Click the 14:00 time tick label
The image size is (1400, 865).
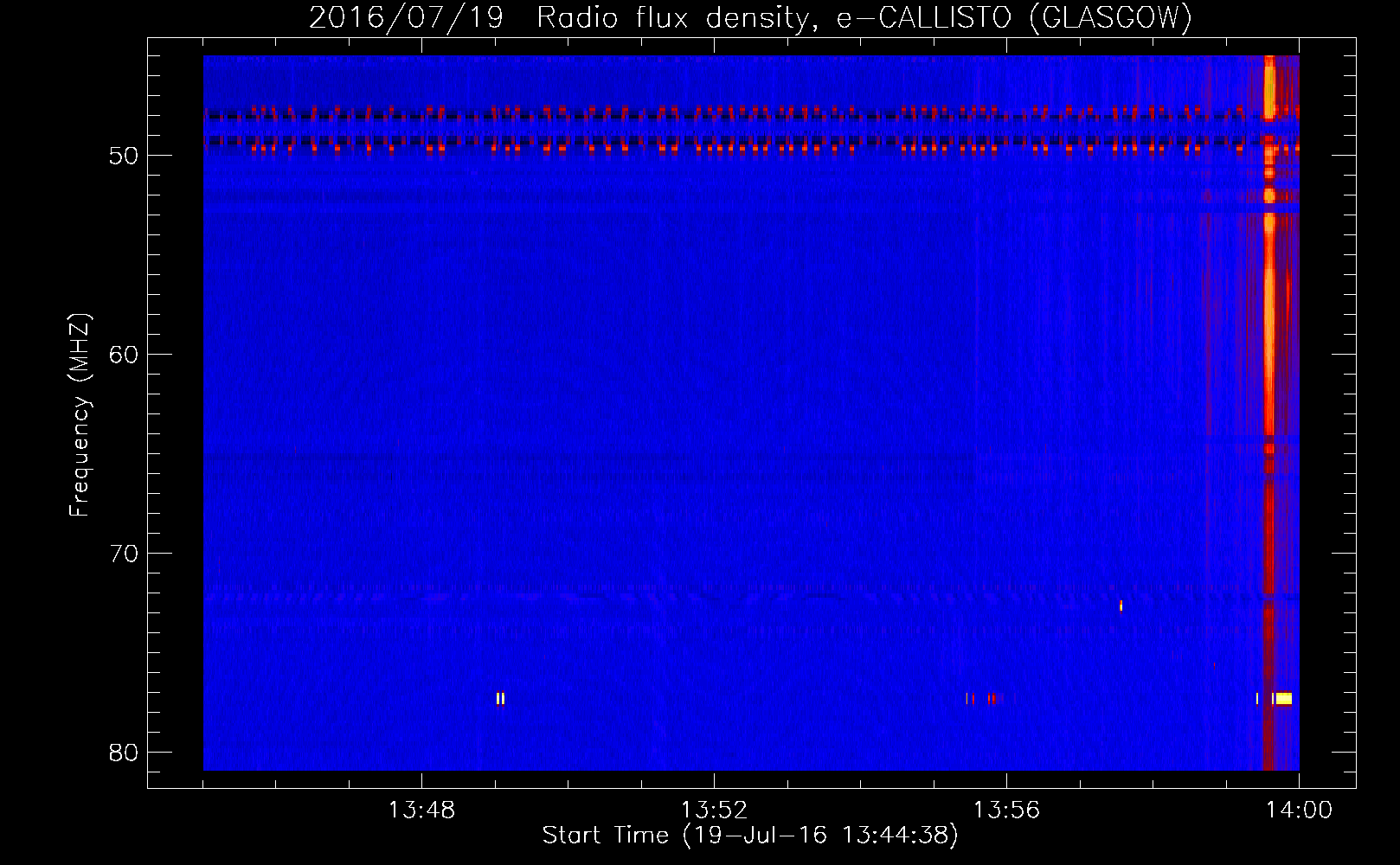coord(1299,811)
